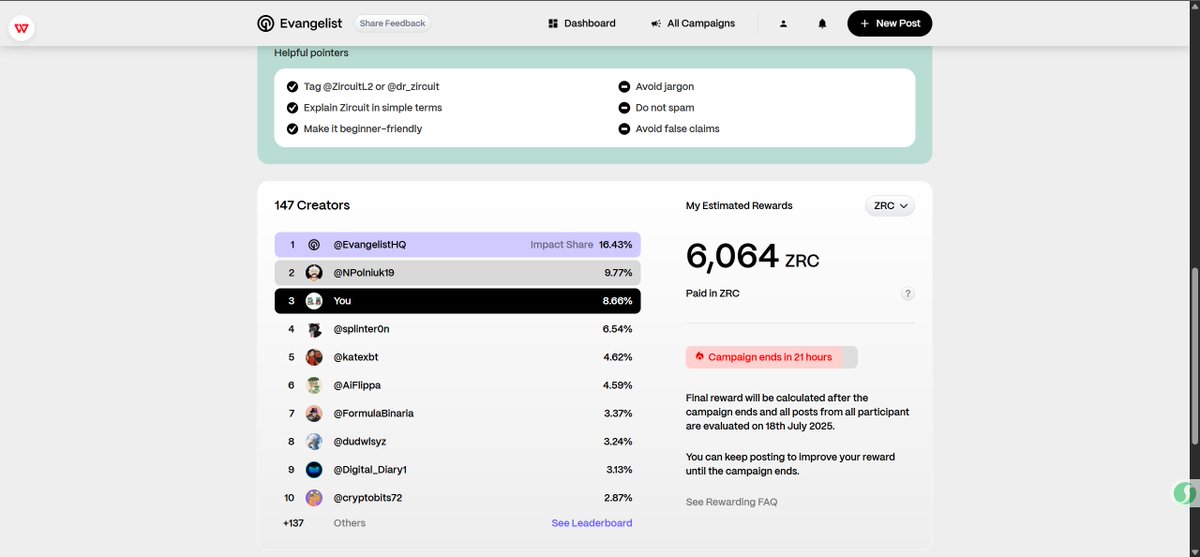Image resolution: width=1200 pixels, height=557 pixels.
Task: Click check icon beside Make it beginner-friendly
Action: click(293, 129)
